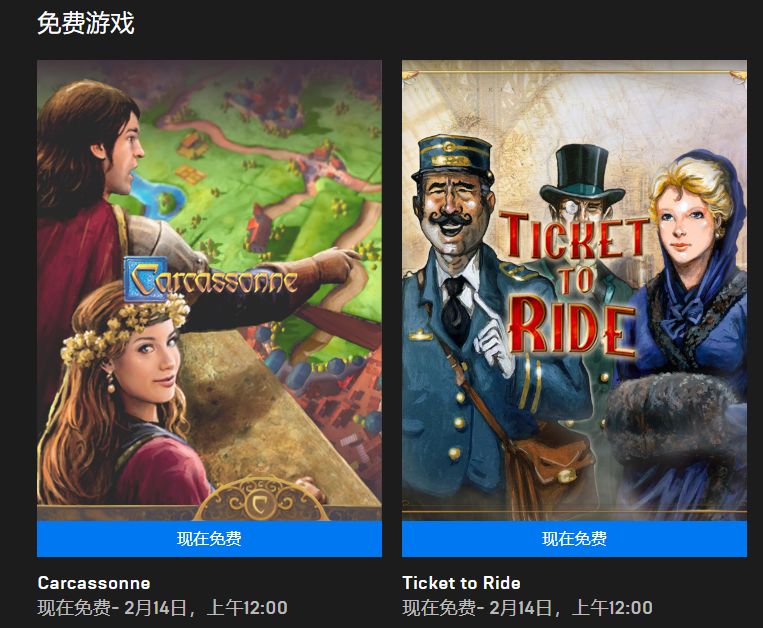Screen dimensions: 763x628
Task: Click Ticket to Ride's 现在免费 2月14日 date text
Action: 527,608
